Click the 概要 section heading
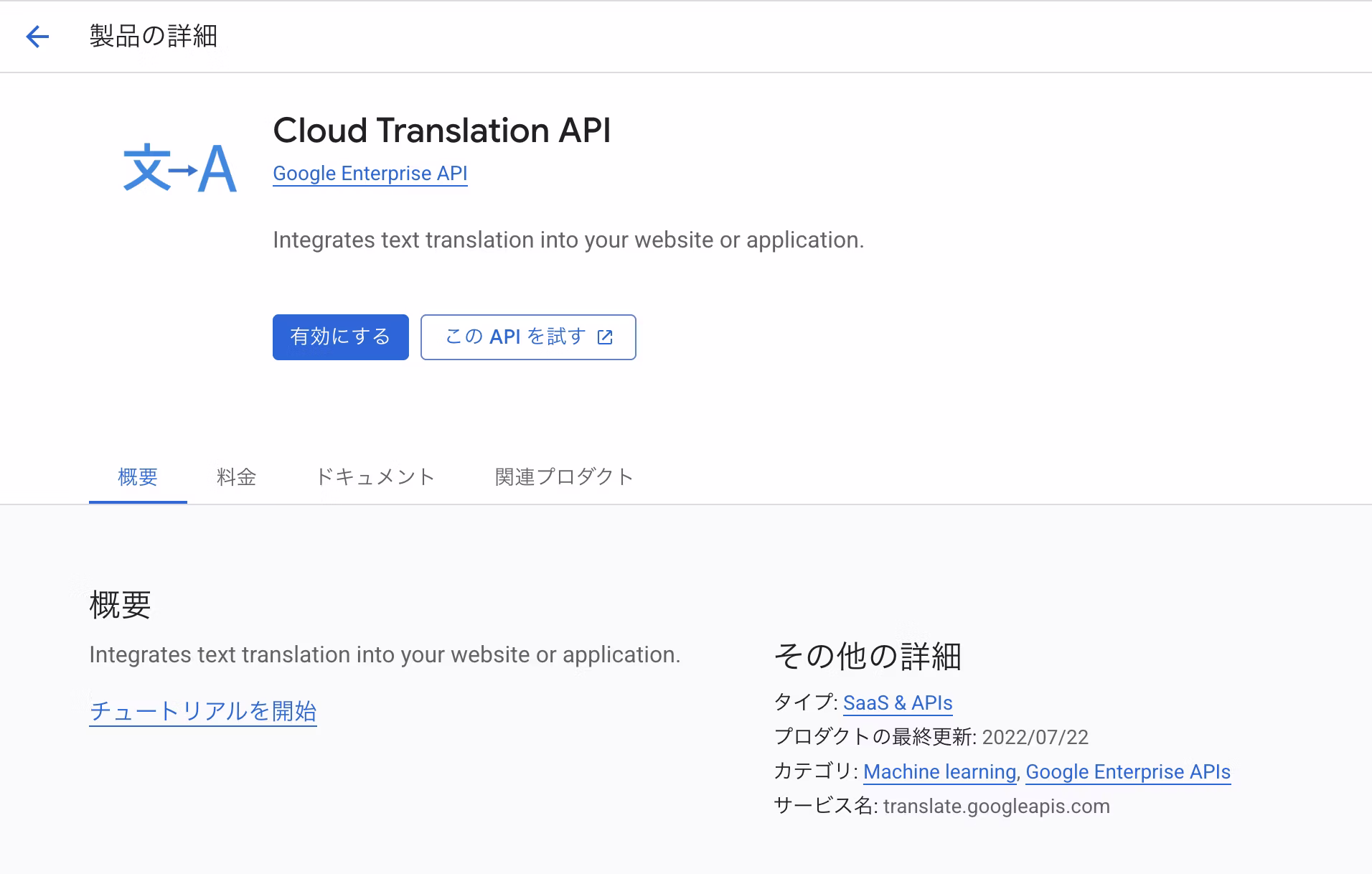This screenshot has height=874, width=1372. [120, 605]
